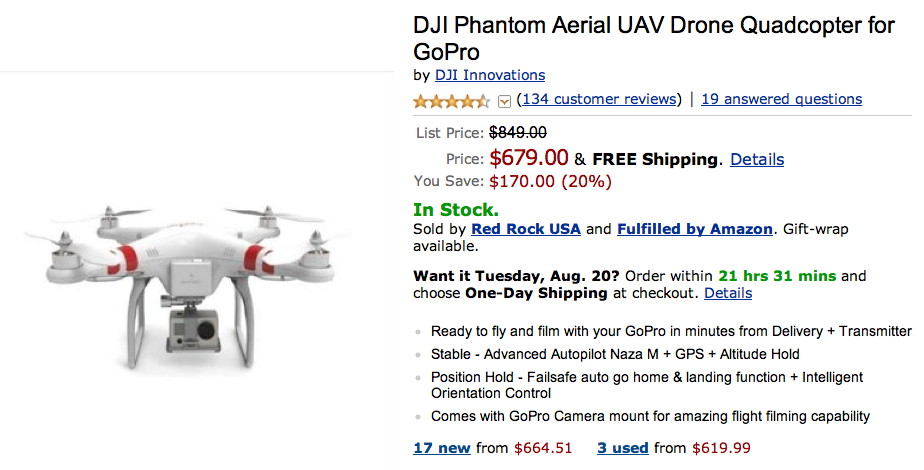
Task: Visit the Red Rock USA seller page
Action: (526, 229)
